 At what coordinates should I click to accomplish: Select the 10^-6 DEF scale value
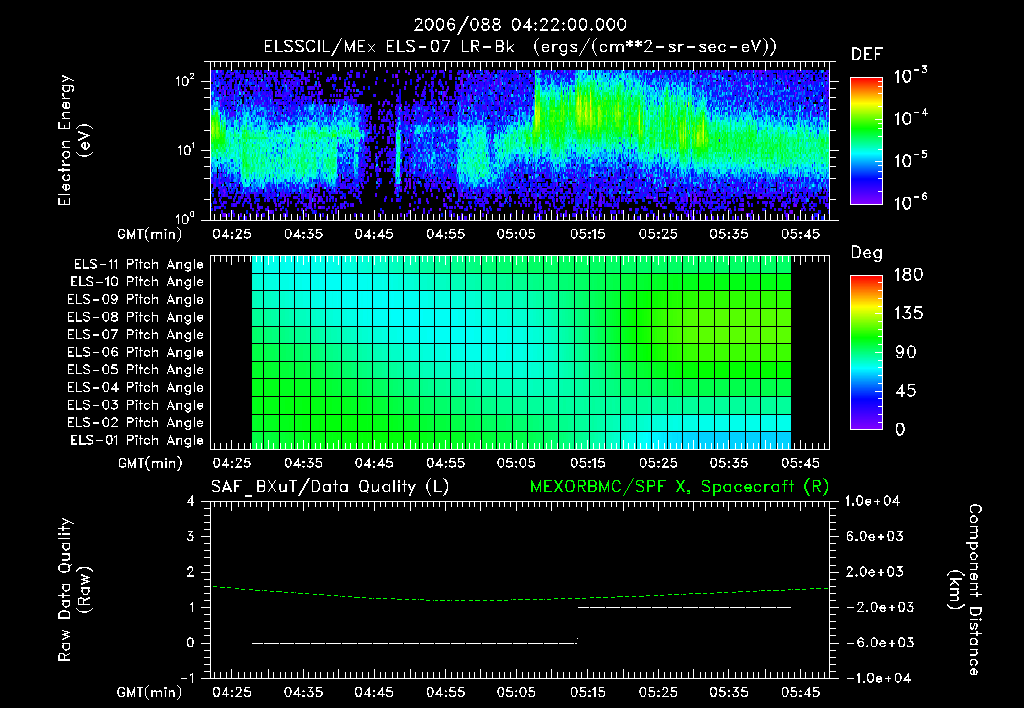click(x=911, y=202)
